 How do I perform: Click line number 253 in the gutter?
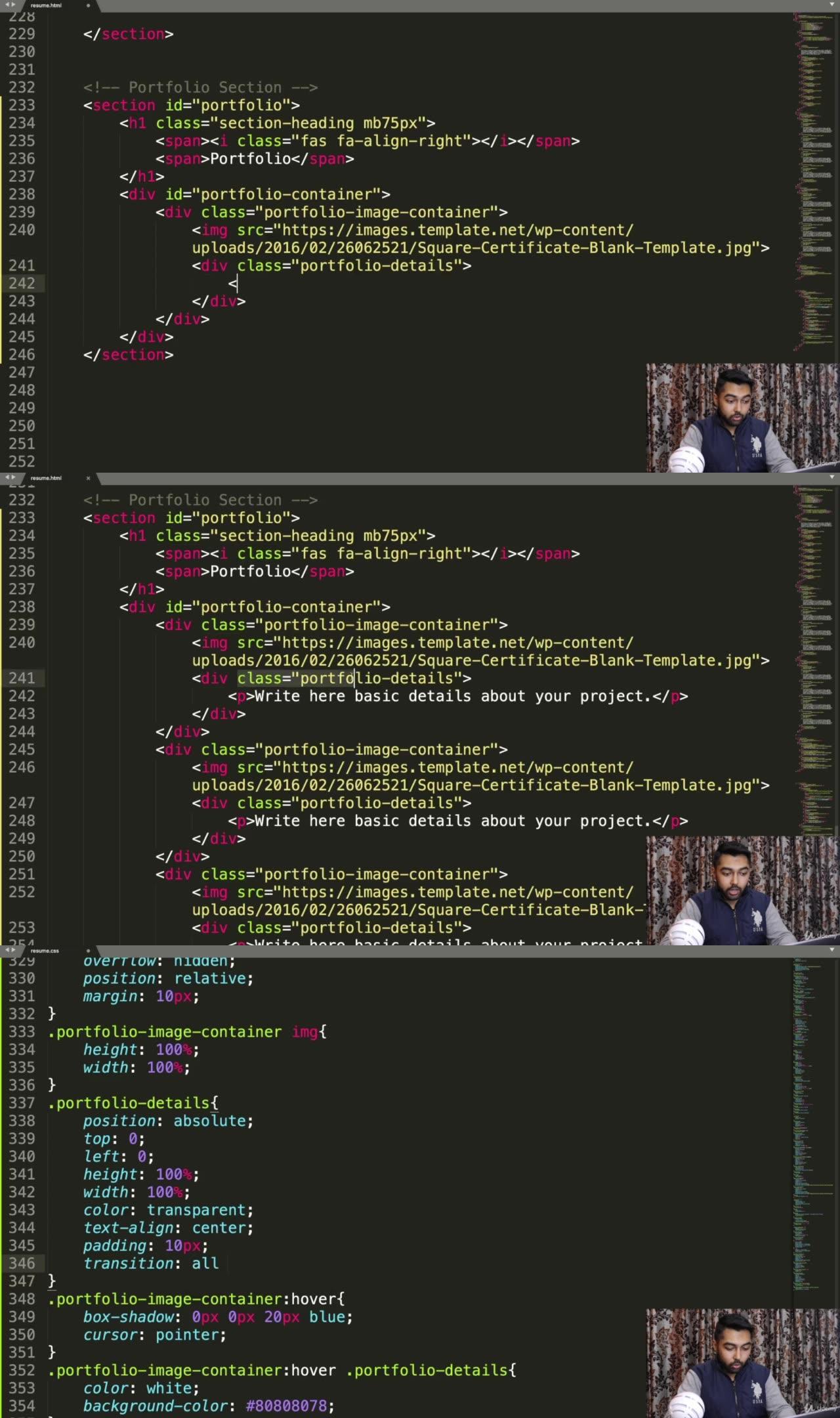[22, 928]
